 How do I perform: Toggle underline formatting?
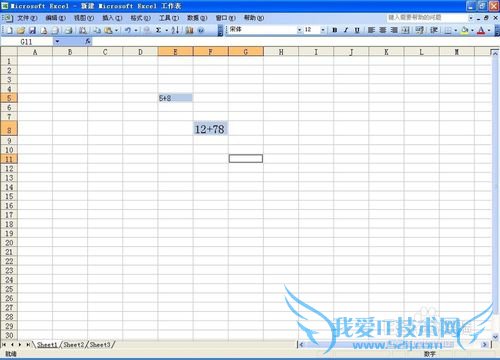point(357,30)
